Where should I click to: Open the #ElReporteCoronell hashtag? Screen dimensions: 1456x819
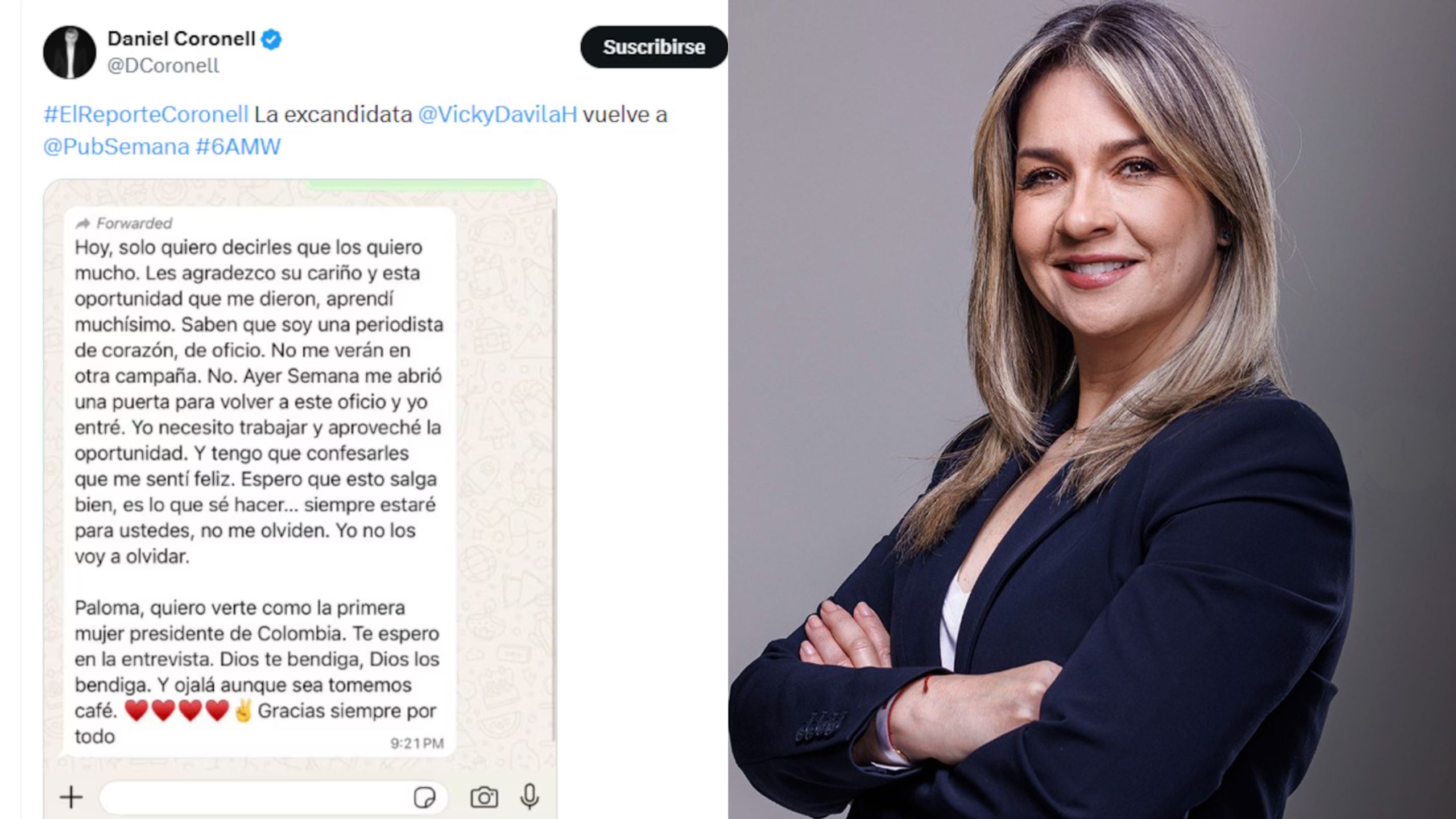point(146,114)
